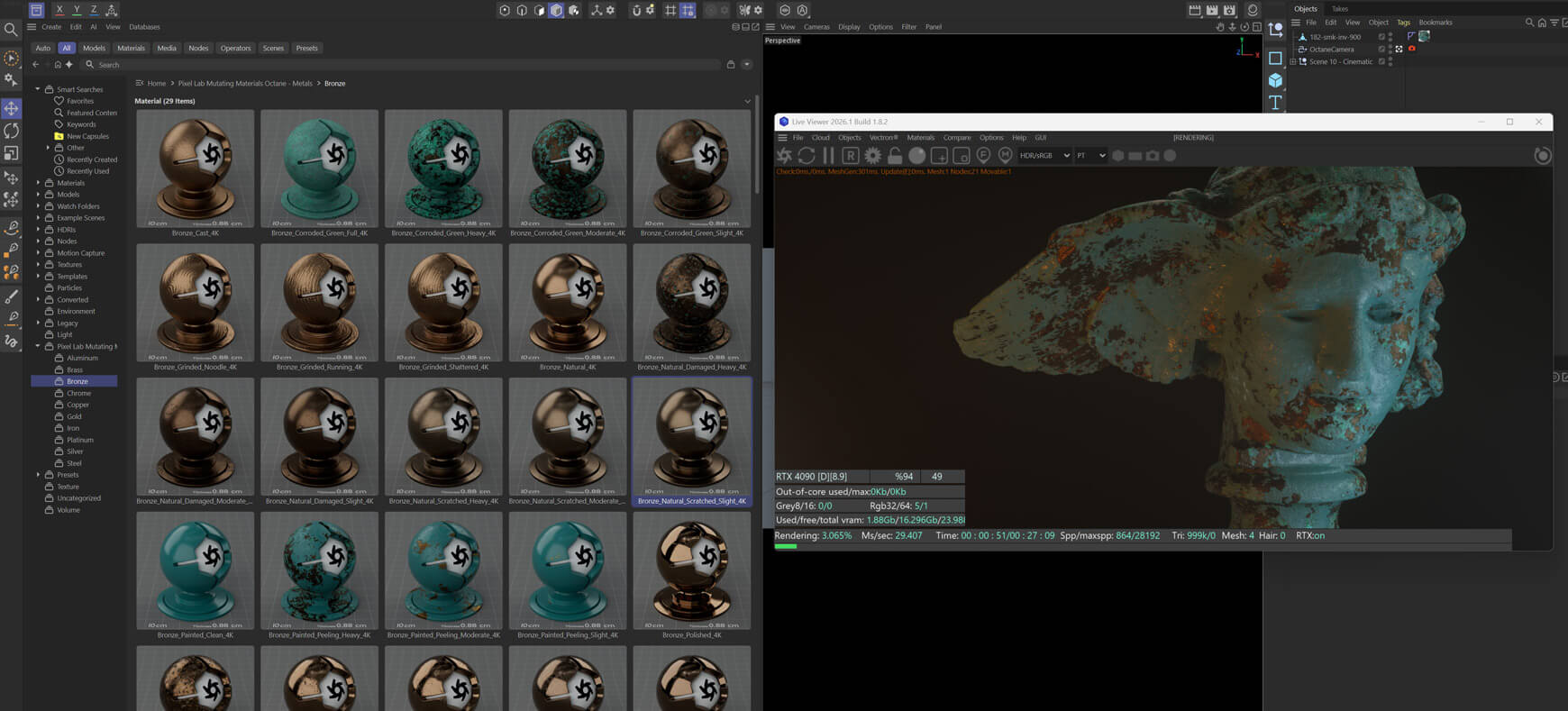Click the R reset render button
Viewport: 1568px width, 711px height.
coord(850,155)
